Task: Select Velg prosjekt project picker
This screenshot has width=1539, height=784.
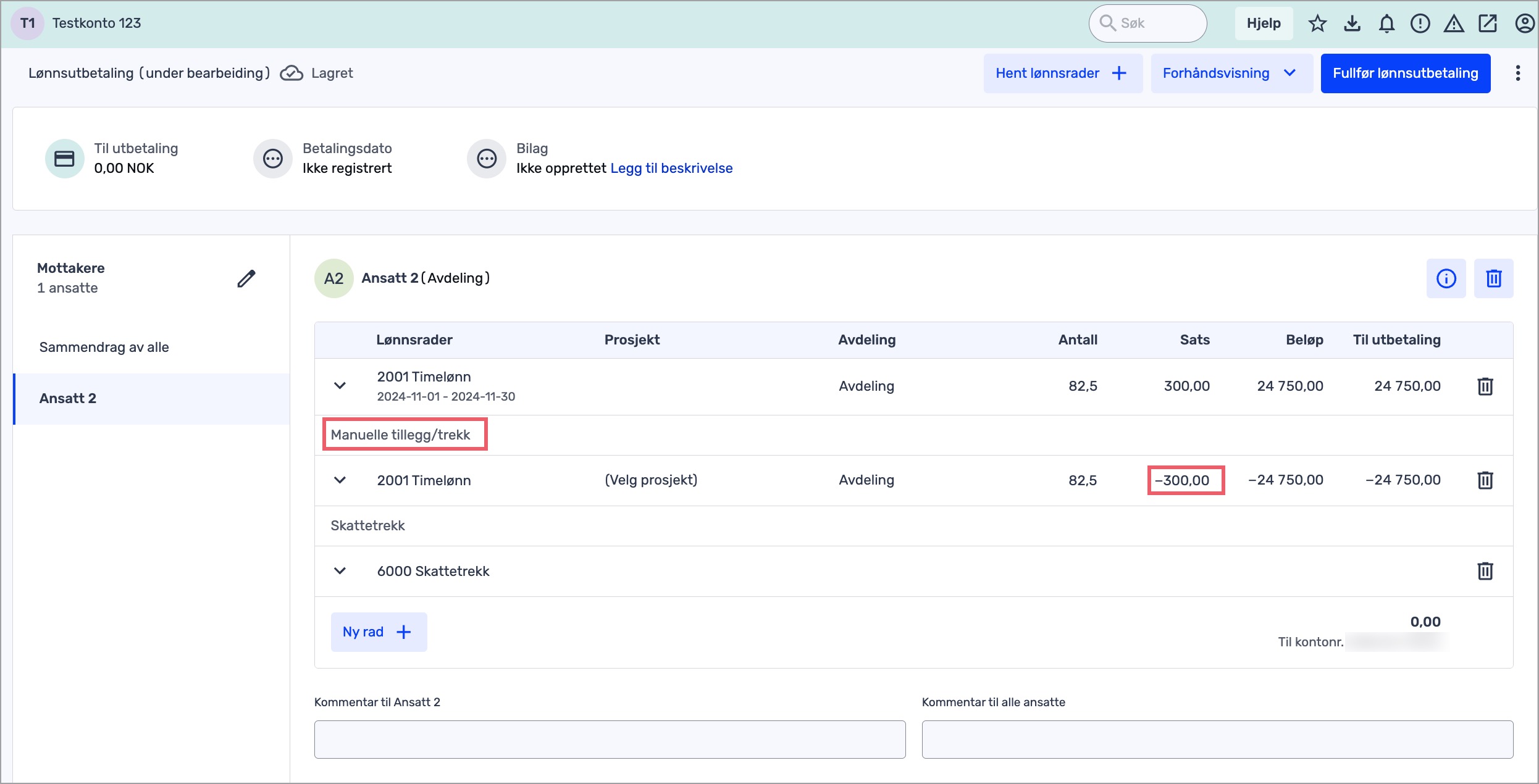Action: [x=651, y=480]
